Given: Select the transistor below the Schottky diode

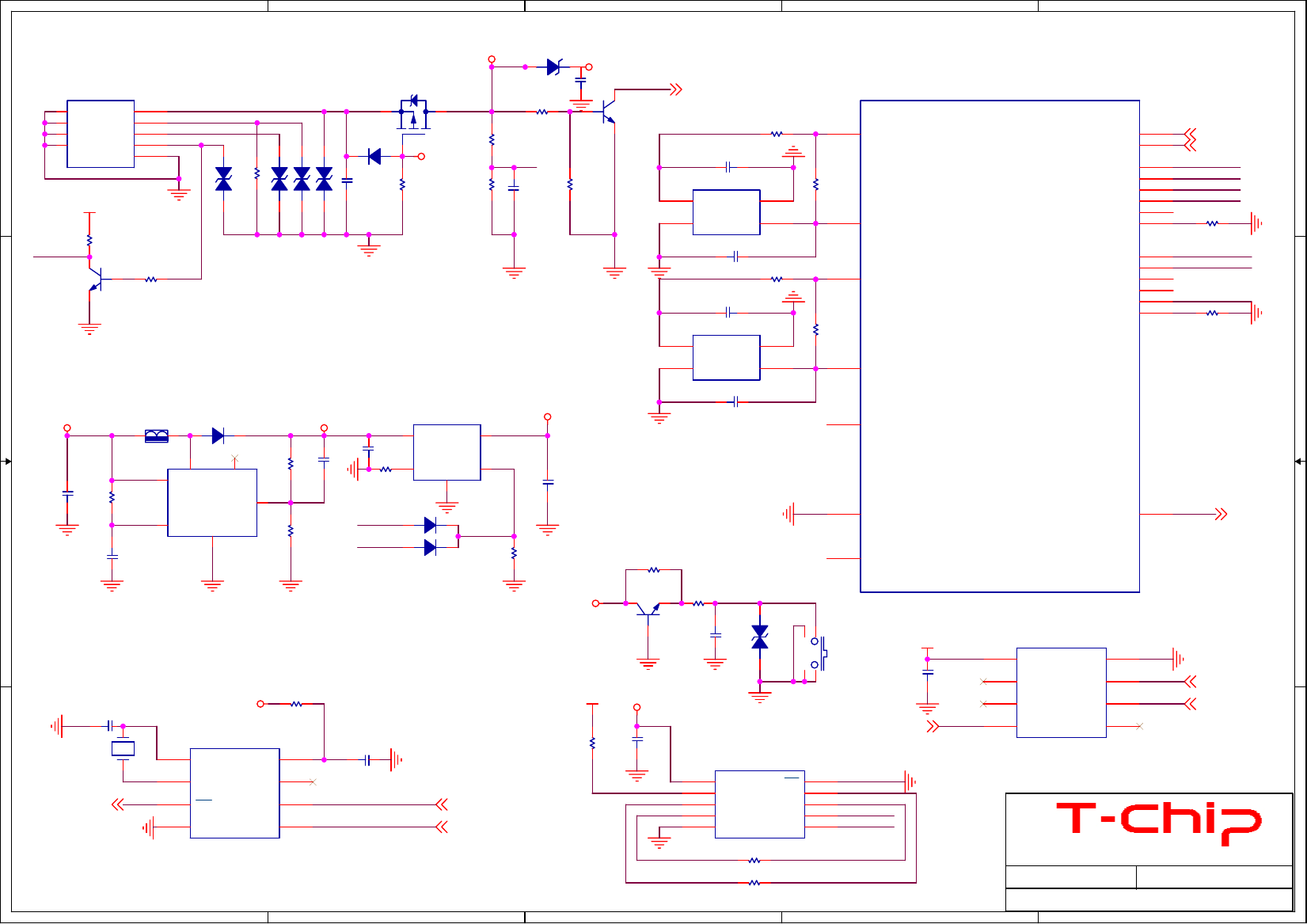Looking at the screenshot, I should [608, 111].
